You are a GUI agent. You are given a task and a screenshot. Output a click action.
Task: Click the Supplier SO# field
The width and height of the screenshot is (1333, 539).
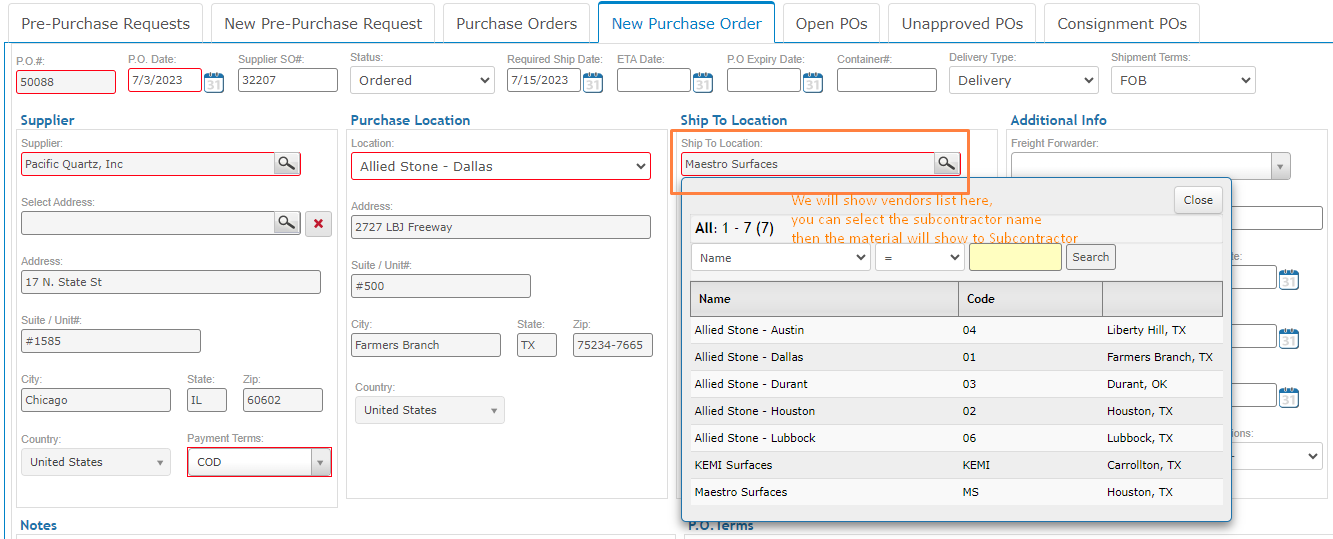(x=288, y=80)
